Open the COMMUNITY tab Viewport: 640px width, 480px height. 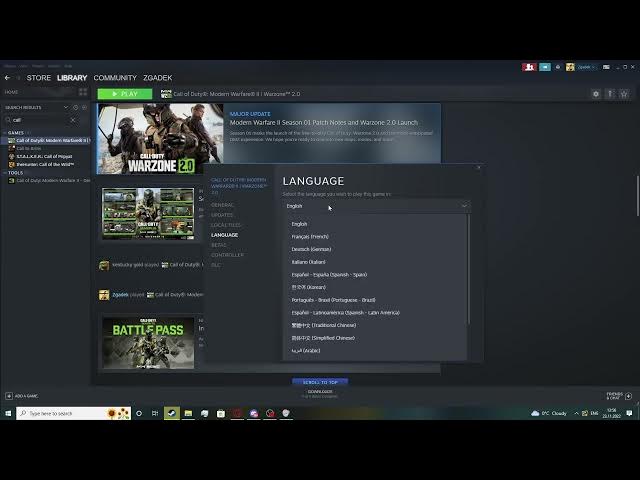(x=115, y=78)
